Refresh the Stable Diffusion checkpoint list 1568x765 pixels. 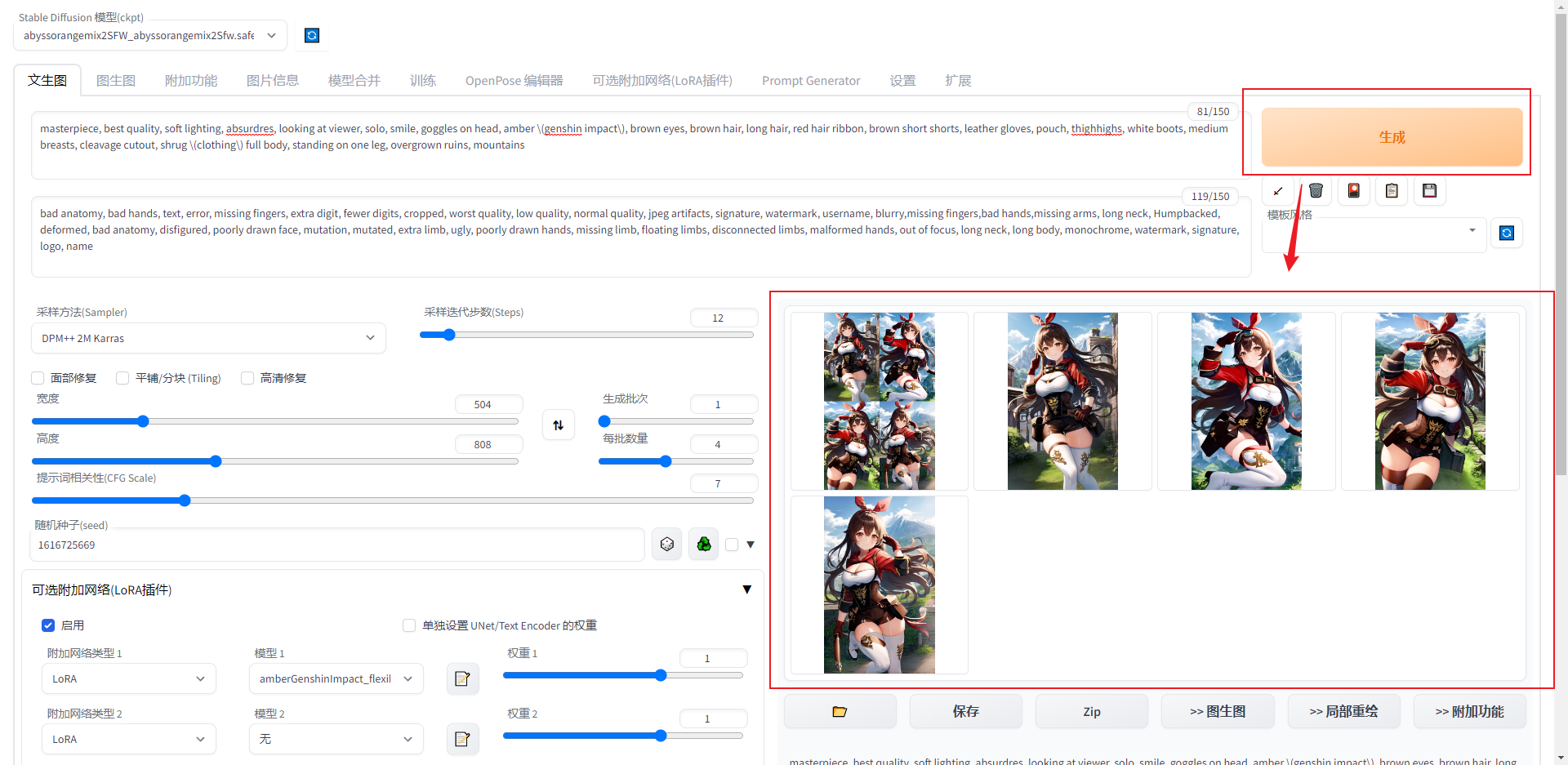click(x=312, y=35)
